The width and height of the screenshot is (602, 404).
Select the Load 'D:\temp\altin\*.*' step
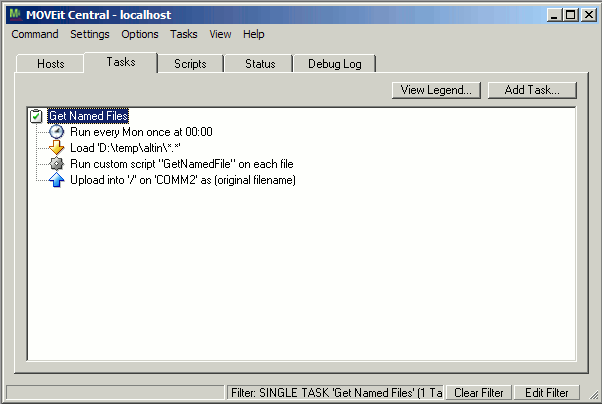(x=125, y=148)
